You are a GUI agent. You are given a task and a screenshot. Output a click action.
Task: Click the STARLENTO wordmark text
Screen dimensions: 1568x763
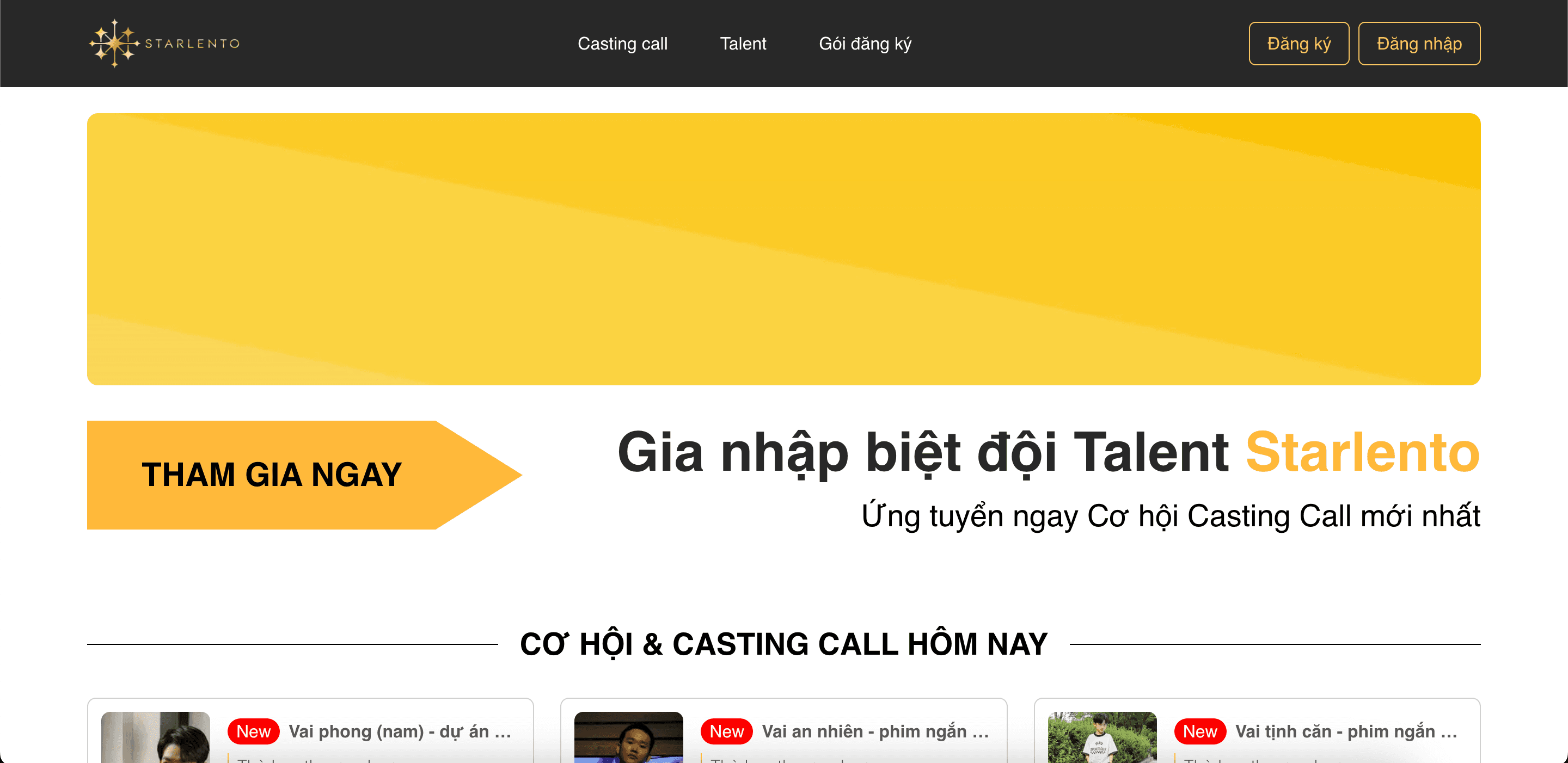tap(192, 44)
